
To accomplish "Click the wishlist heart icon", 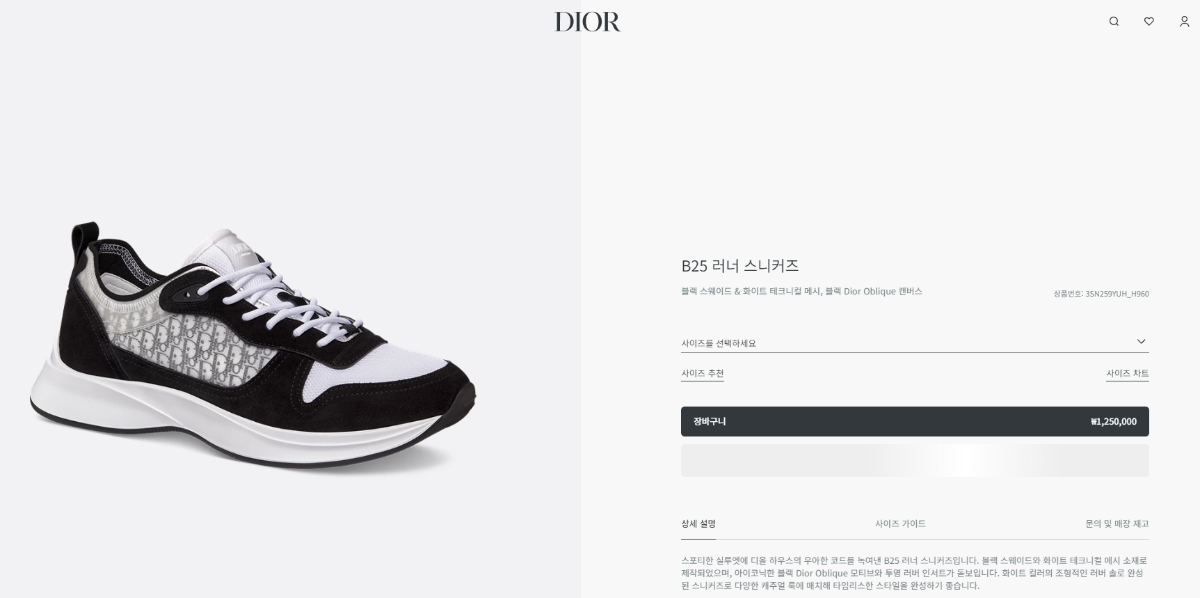I will click(1149, 21).
